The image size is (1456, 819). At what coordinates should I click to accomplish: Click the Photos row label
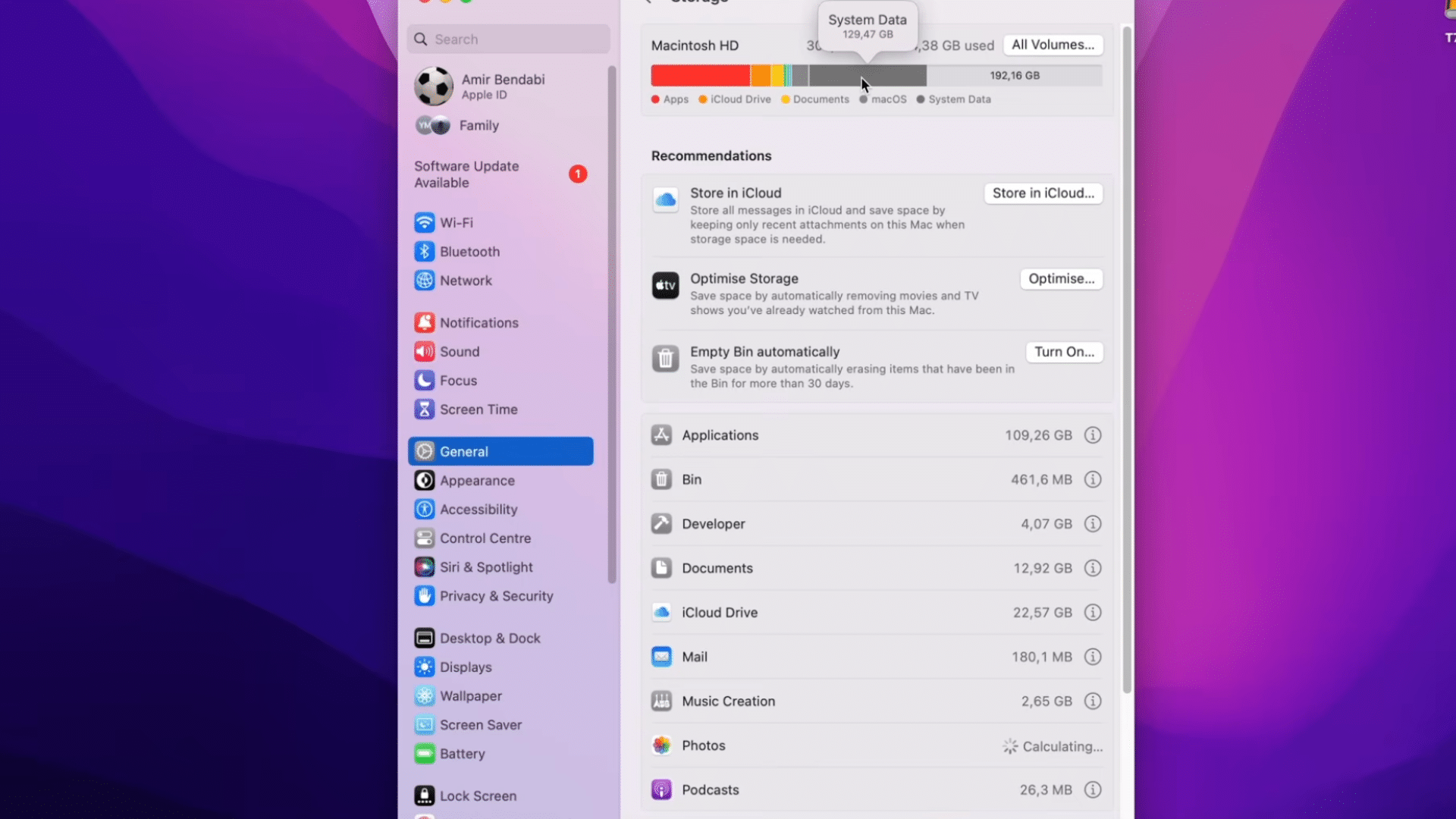pyautogui.click(x=704, y=745)
